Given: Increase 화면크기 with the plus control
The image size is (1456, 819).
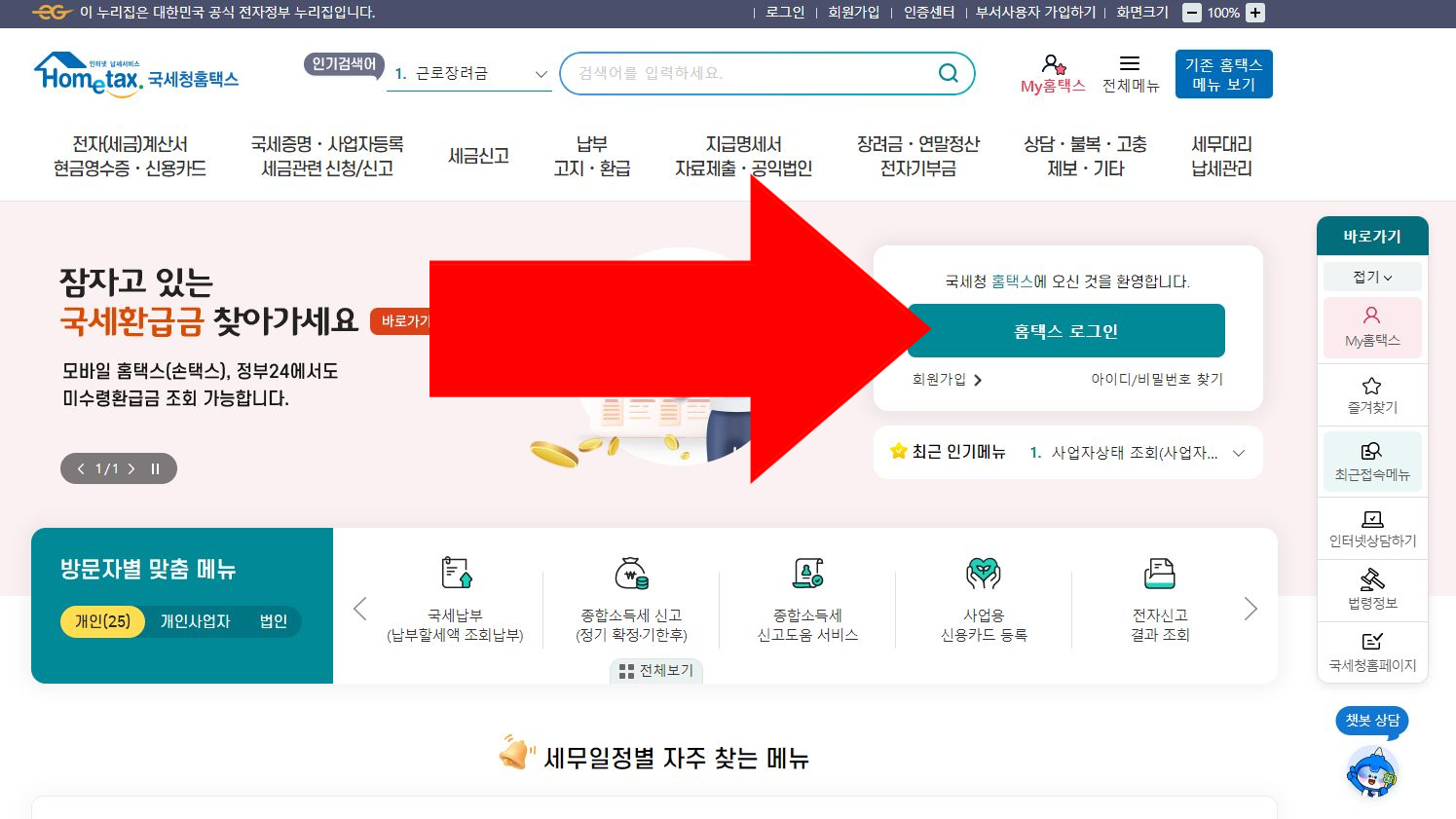Looking at the screenshot, I should coord(1254,14).
